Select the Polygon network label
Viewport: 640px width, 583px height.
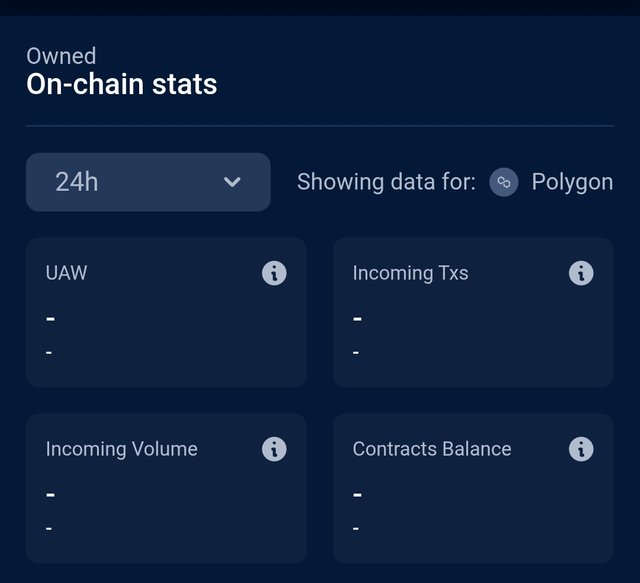click(x=572, y=182)
